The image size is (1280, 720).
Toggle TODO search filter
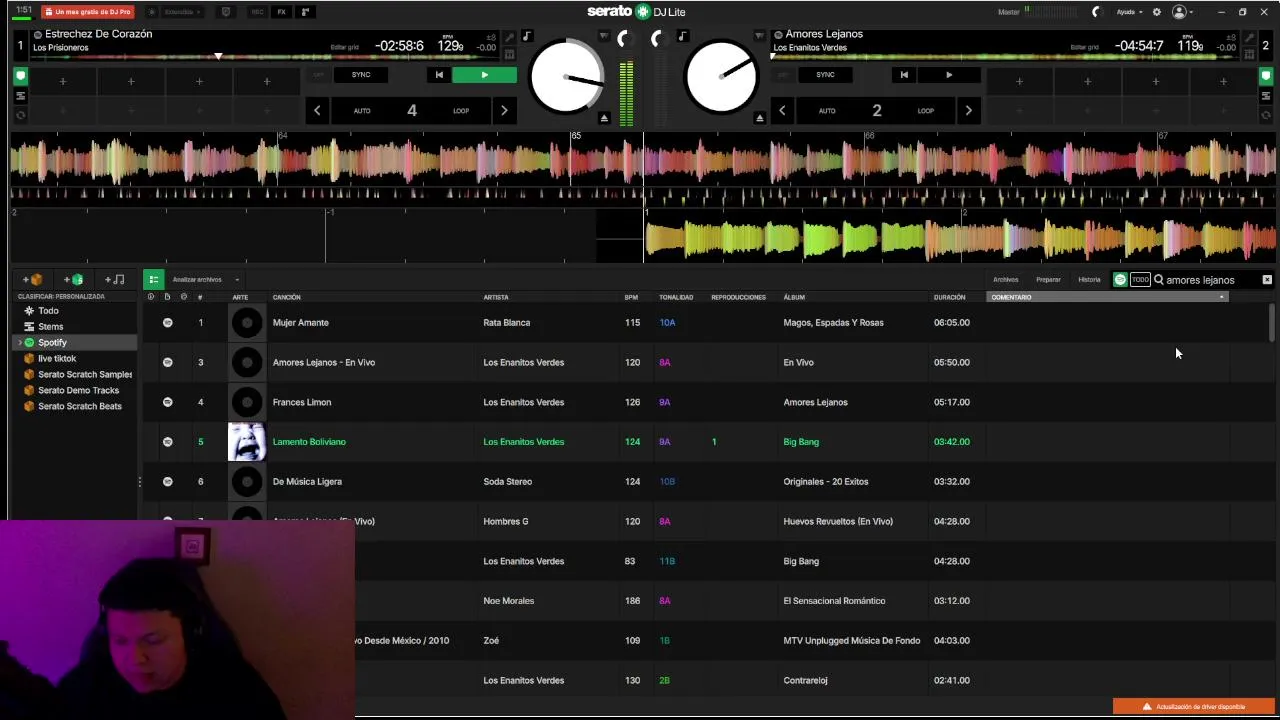point(1140,280)
